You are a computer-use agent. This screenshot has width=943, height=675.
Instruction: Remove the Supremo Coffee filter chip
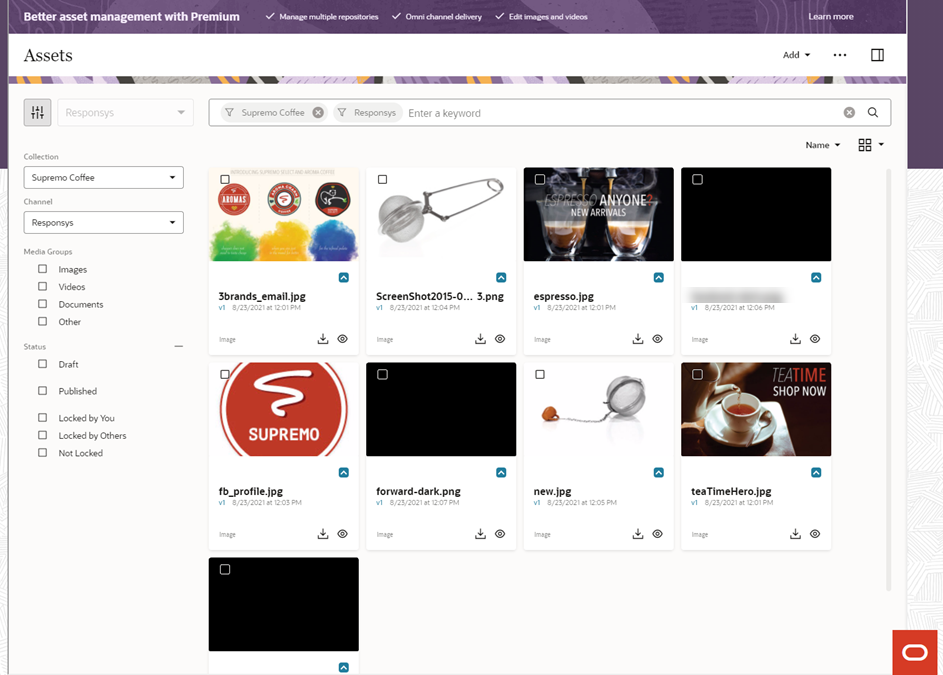point(318,112)
